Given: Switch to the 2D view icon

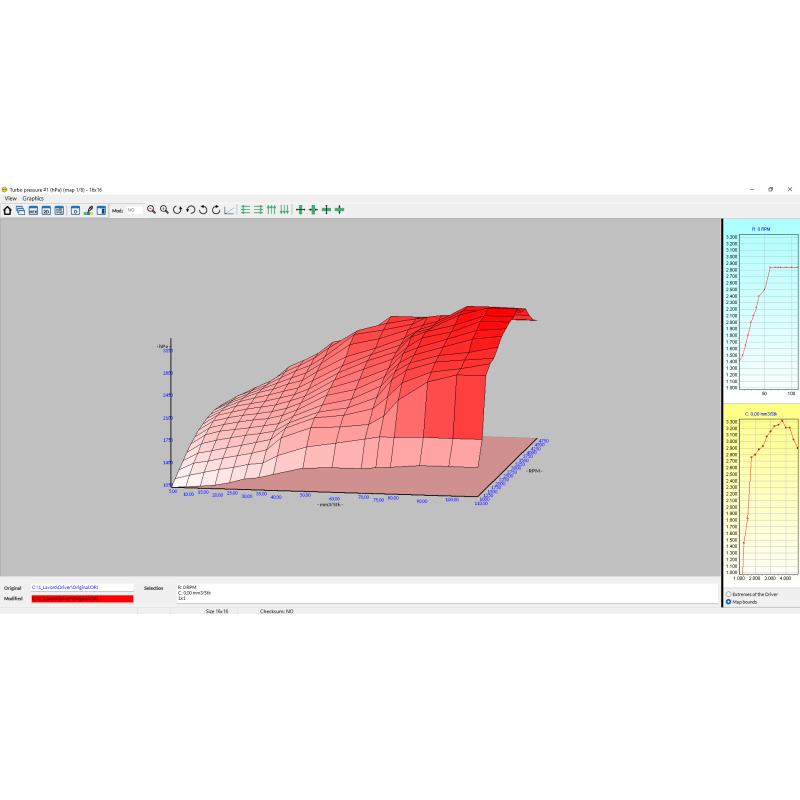Looking at the screenshot, I should pos(46,210).
